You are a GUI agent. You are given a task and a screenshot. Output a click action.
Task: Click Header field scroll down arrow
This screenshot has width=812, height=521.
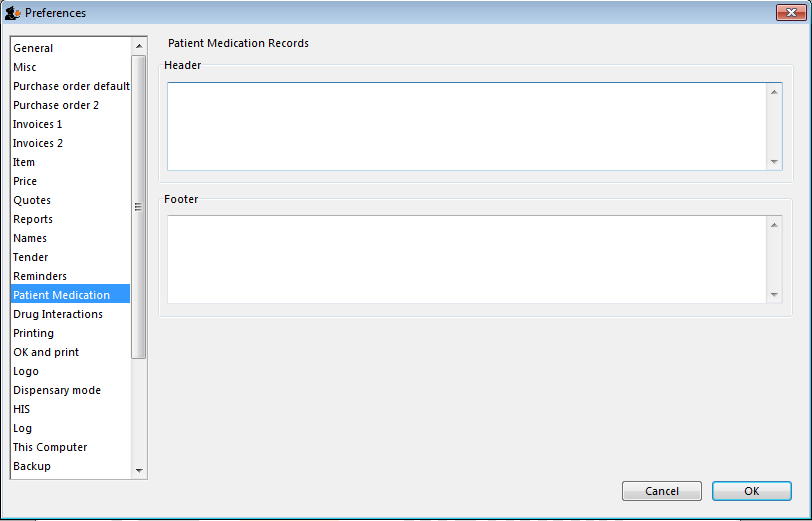coord(774,161)
